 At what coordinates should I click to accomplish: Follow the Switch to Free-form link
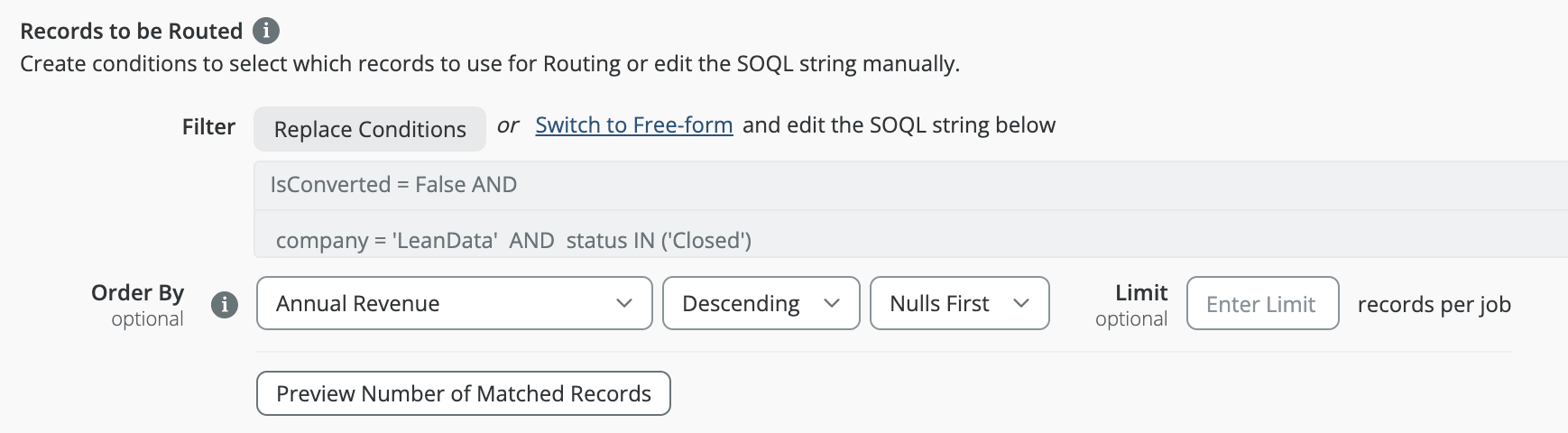633,125
